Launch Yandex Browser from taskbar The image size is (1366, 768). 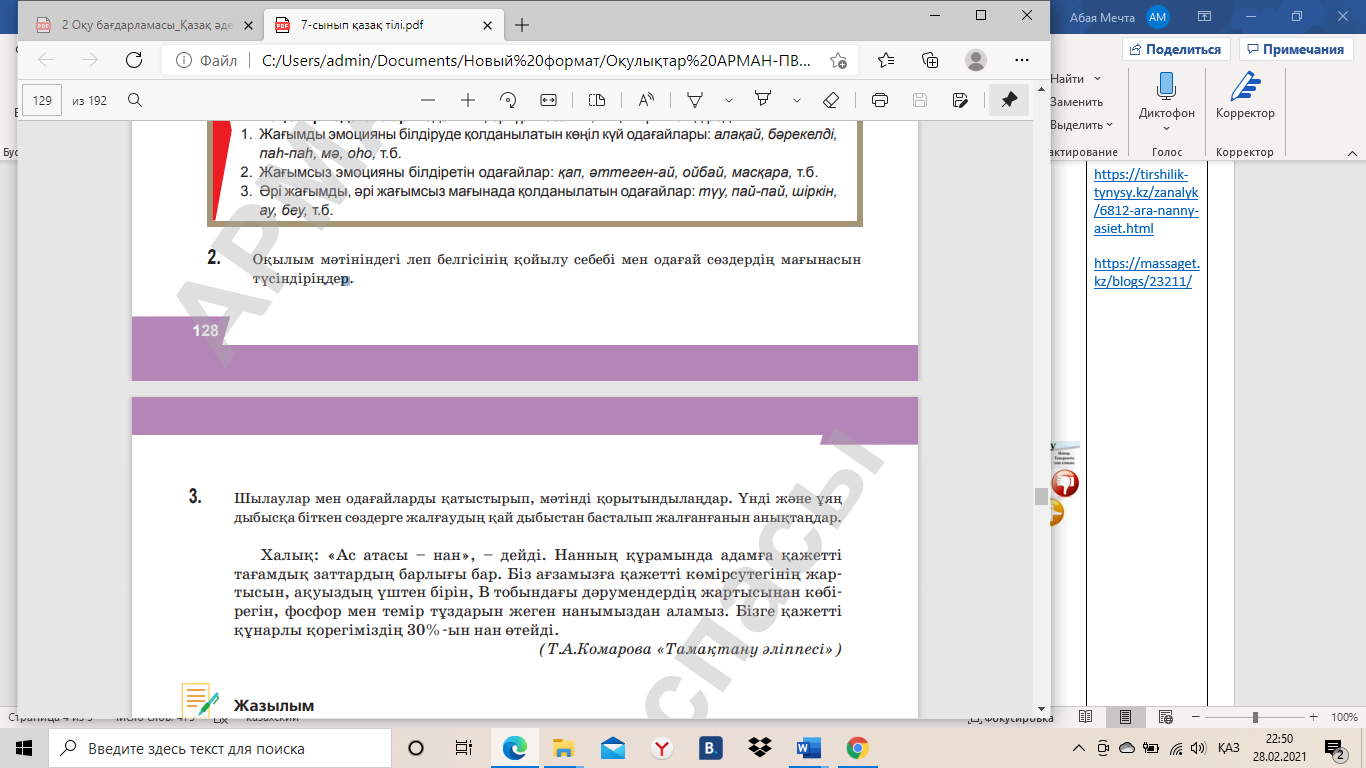click(661, 748)
